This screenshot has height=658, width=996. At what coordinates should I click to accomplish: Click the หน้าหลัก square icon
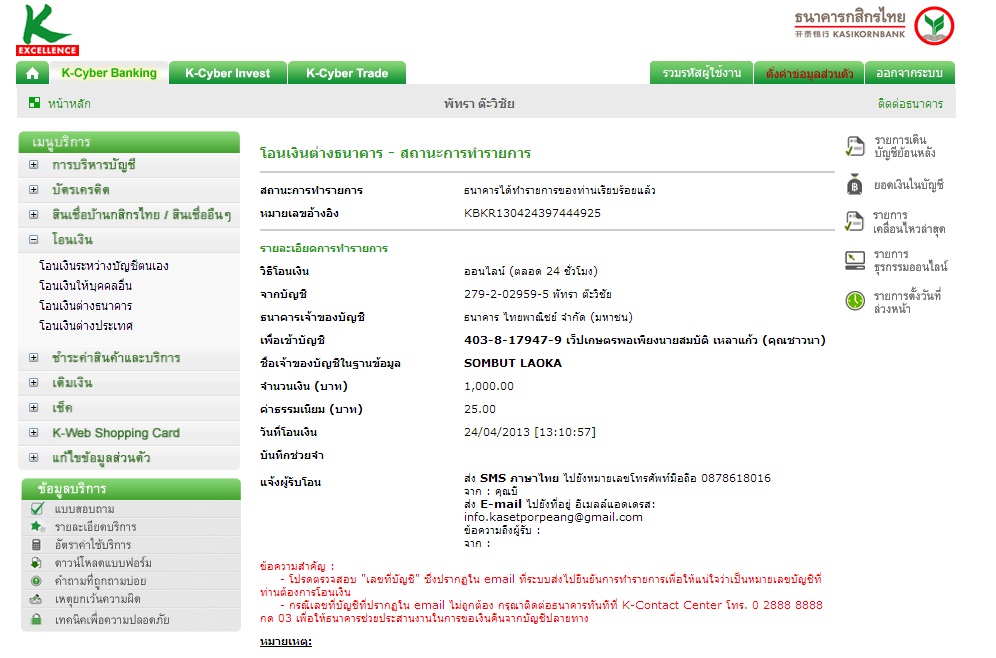[x=34, y=102]
